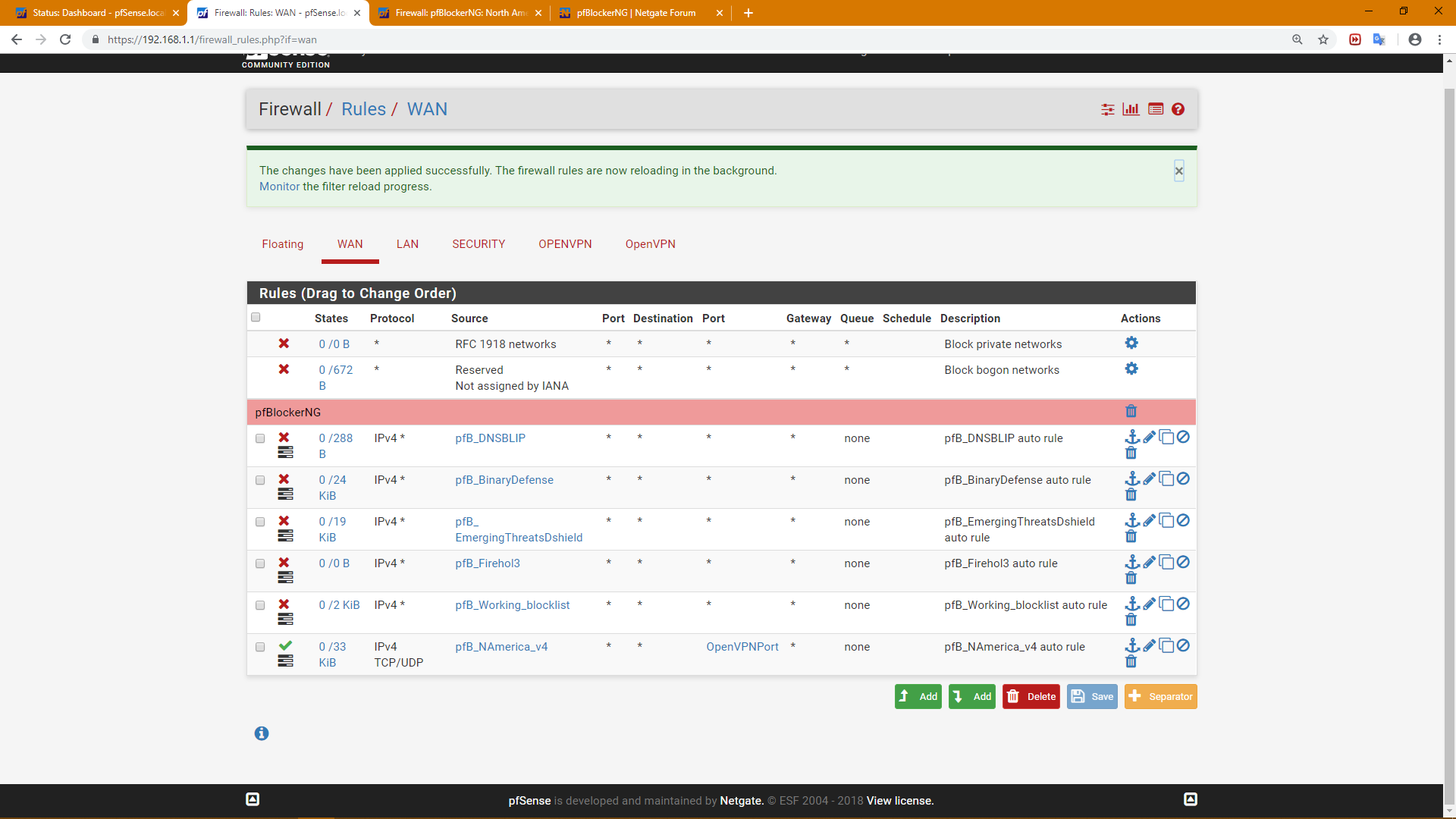Open settings gear for Block private networks

1131,343
